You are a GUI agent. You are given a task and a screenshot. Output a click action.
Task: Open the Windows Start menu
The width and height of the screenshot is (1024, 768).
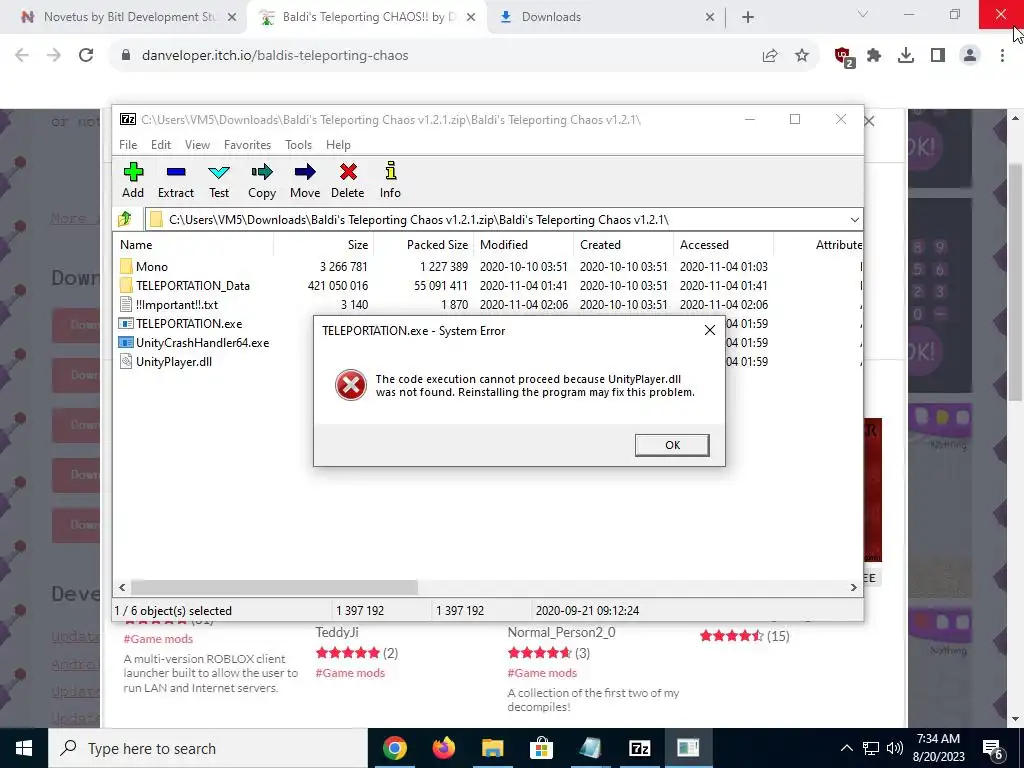click(24, 748)
